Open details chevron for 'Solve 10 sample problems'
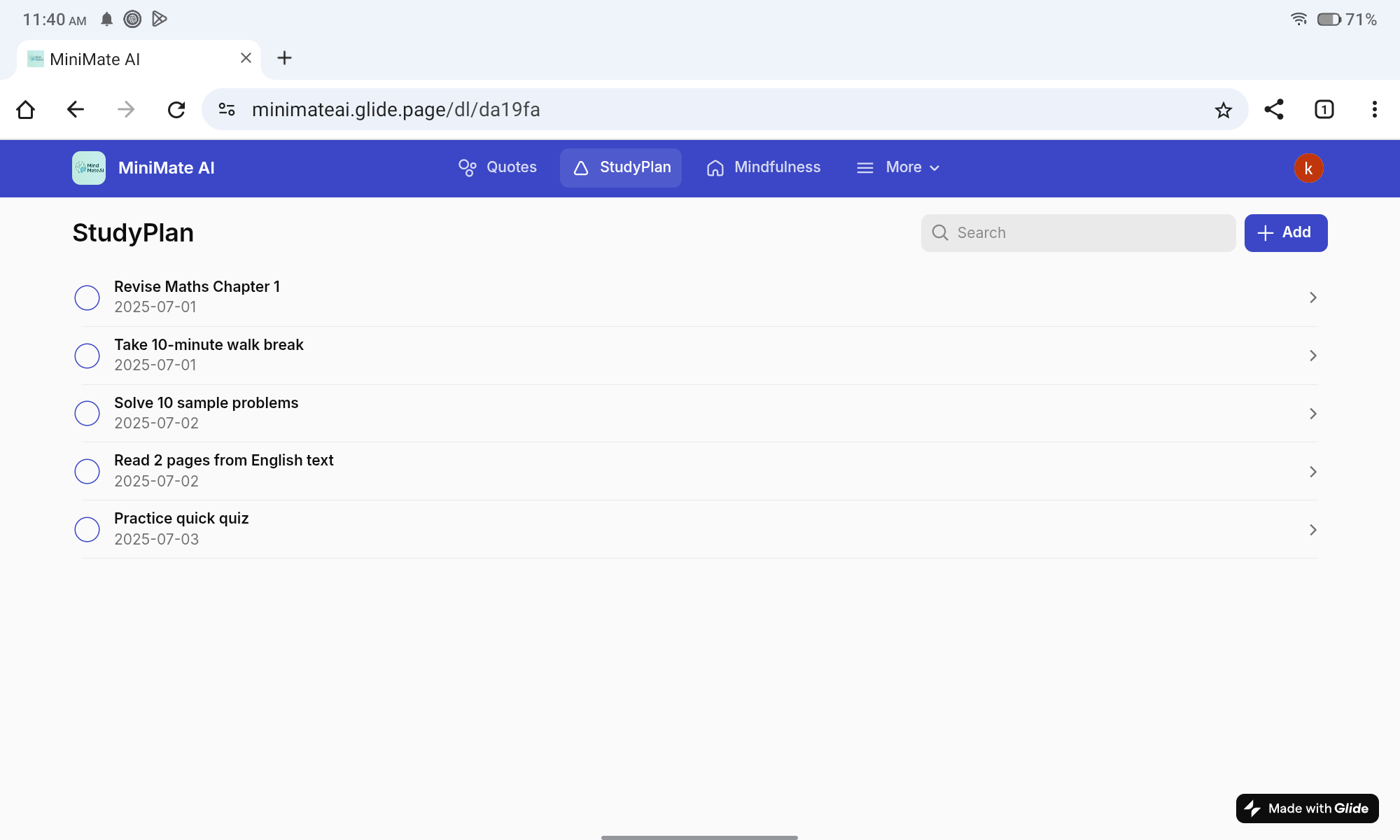This screenshot has width=1400, height=840. (x=1312, y=414)
